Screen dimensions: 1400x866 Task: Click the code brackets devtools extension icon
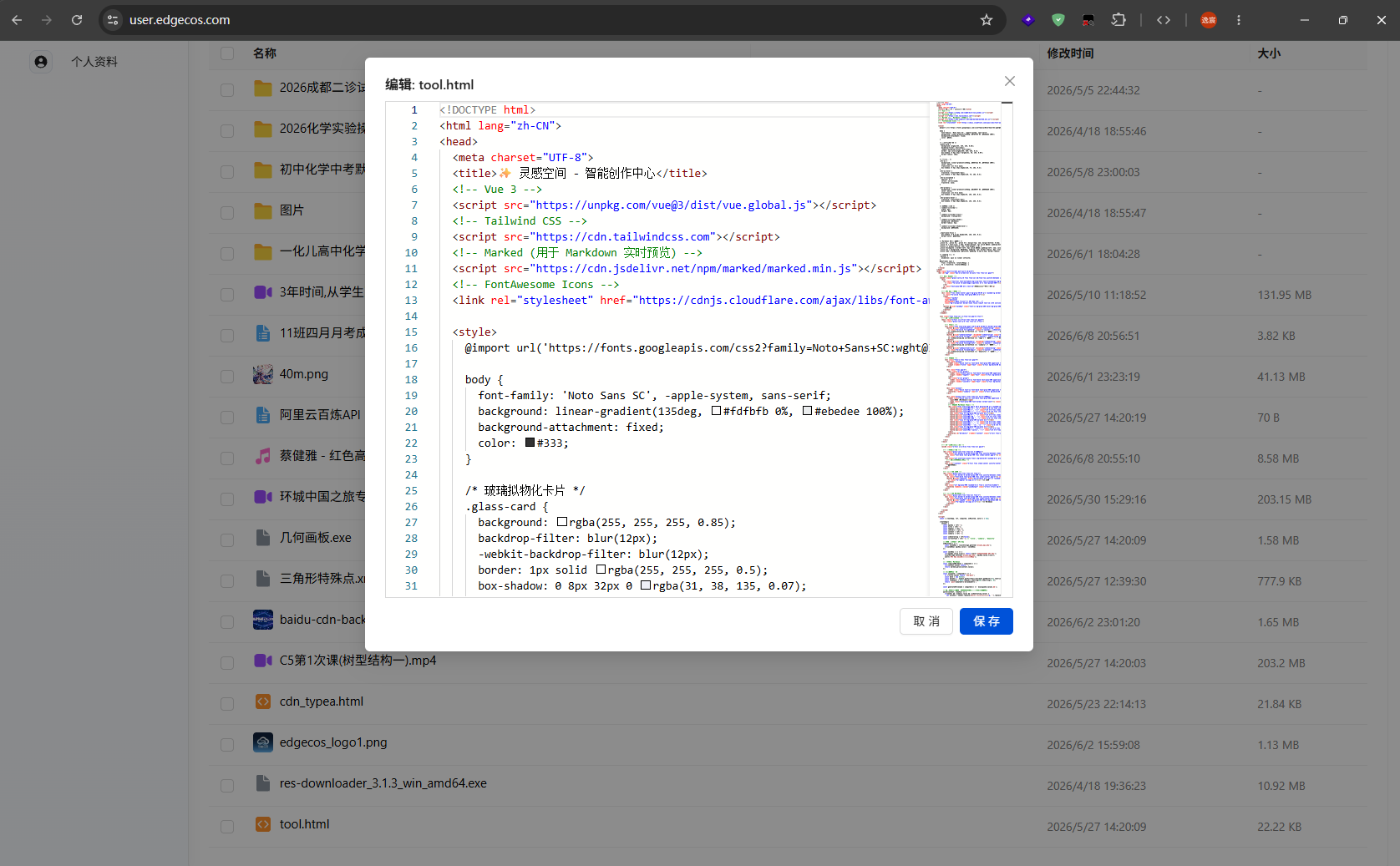pos(1164,20)
